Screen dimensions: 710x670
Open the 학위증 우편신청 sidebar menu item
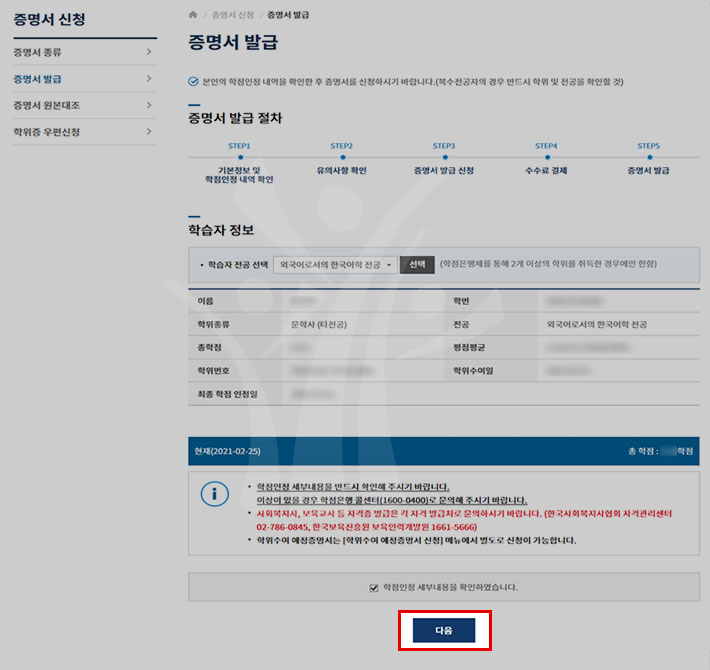(x=46, y=132)
